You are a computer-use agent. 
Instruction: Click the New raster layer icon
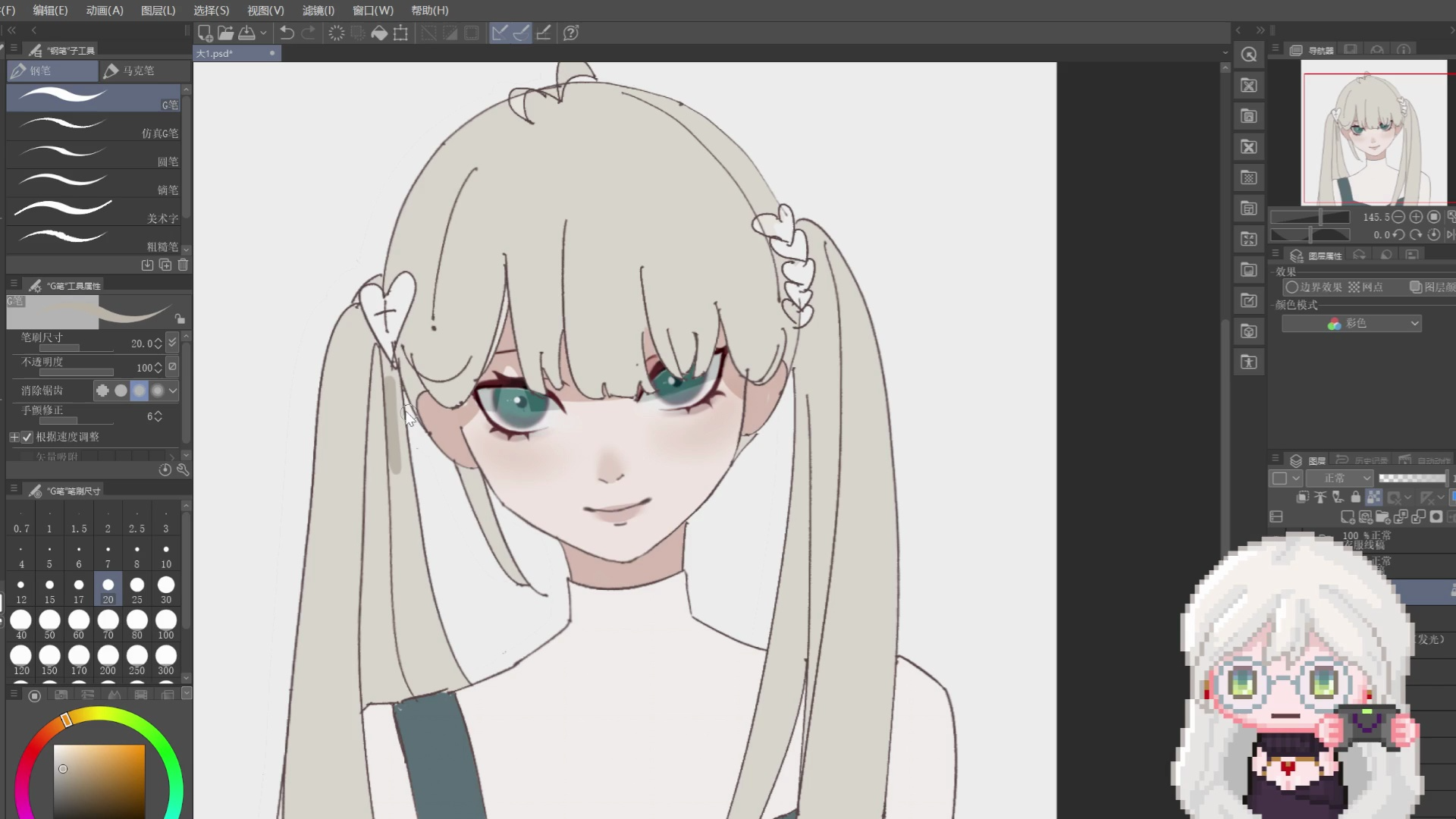1347,517
